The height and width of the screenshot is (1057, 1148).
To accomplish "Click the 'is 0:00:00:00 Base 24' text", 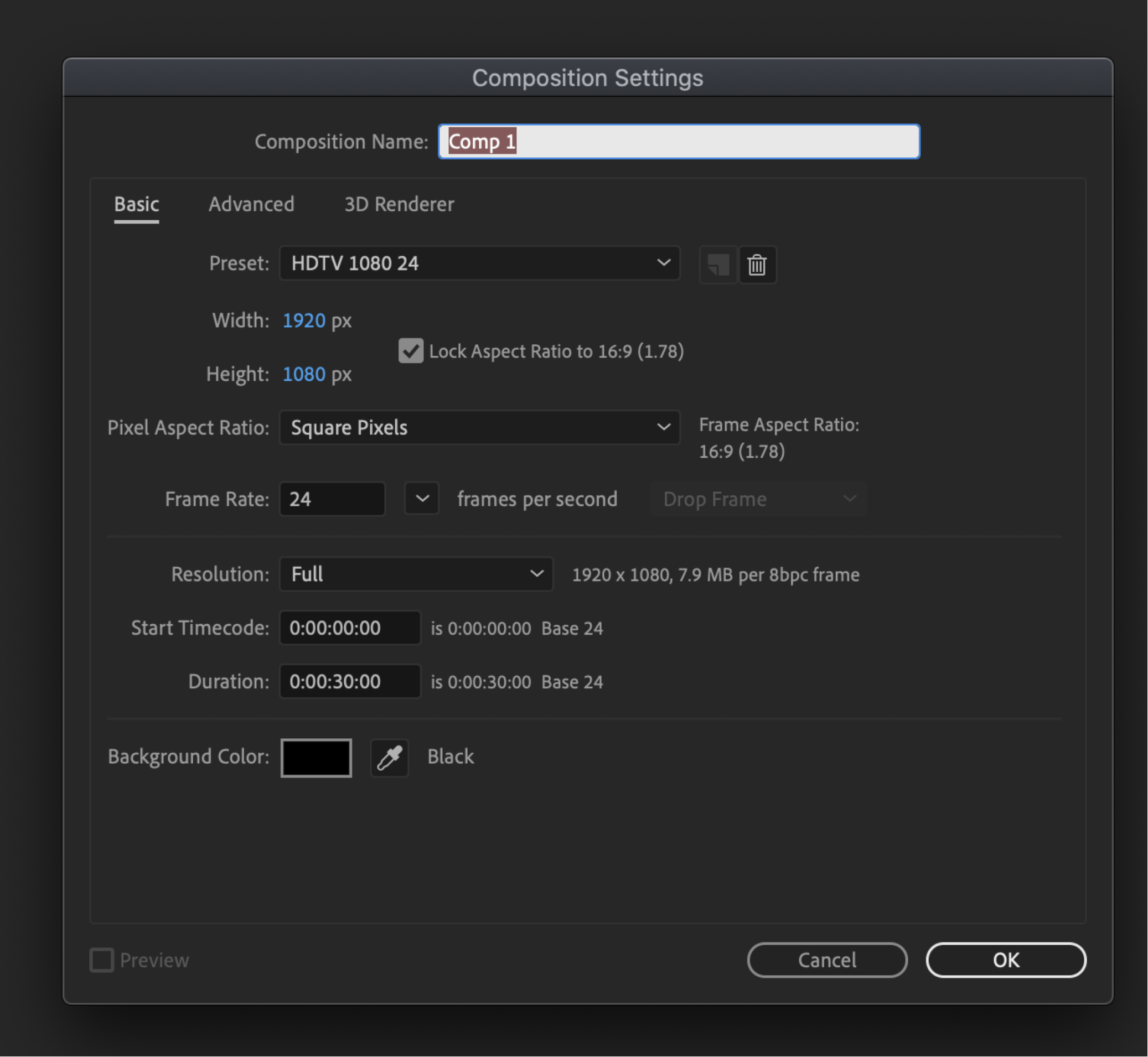I will tap(516, 629).
